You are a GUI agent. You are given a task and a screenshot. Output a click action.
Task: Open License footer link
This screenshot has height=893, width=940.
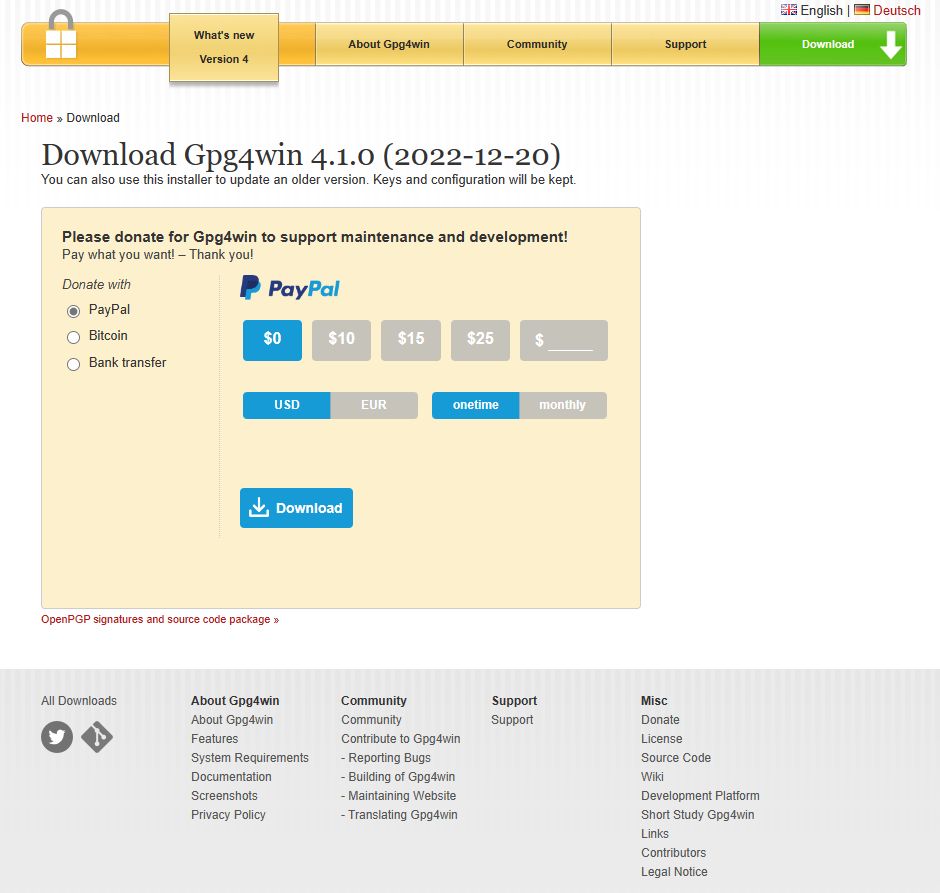(661, 739)
